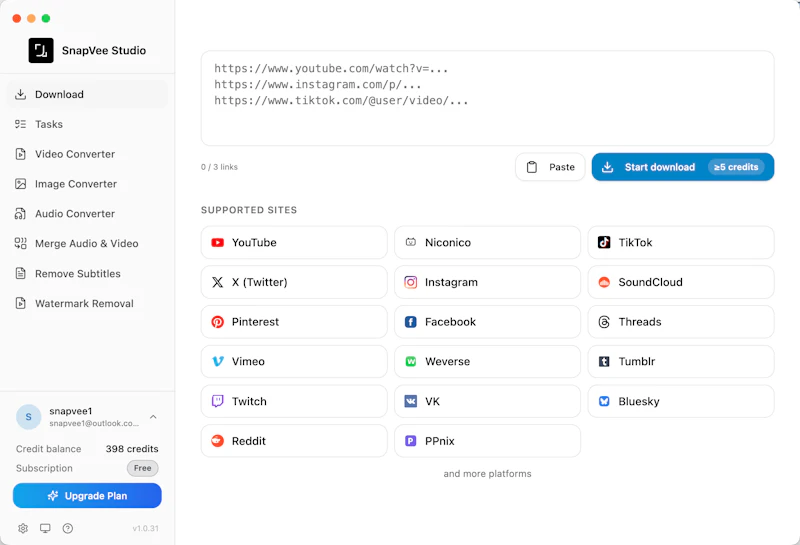Viewport: 800px width, 545px height.
Task: Click the links text input area
Action: point(487,98)
